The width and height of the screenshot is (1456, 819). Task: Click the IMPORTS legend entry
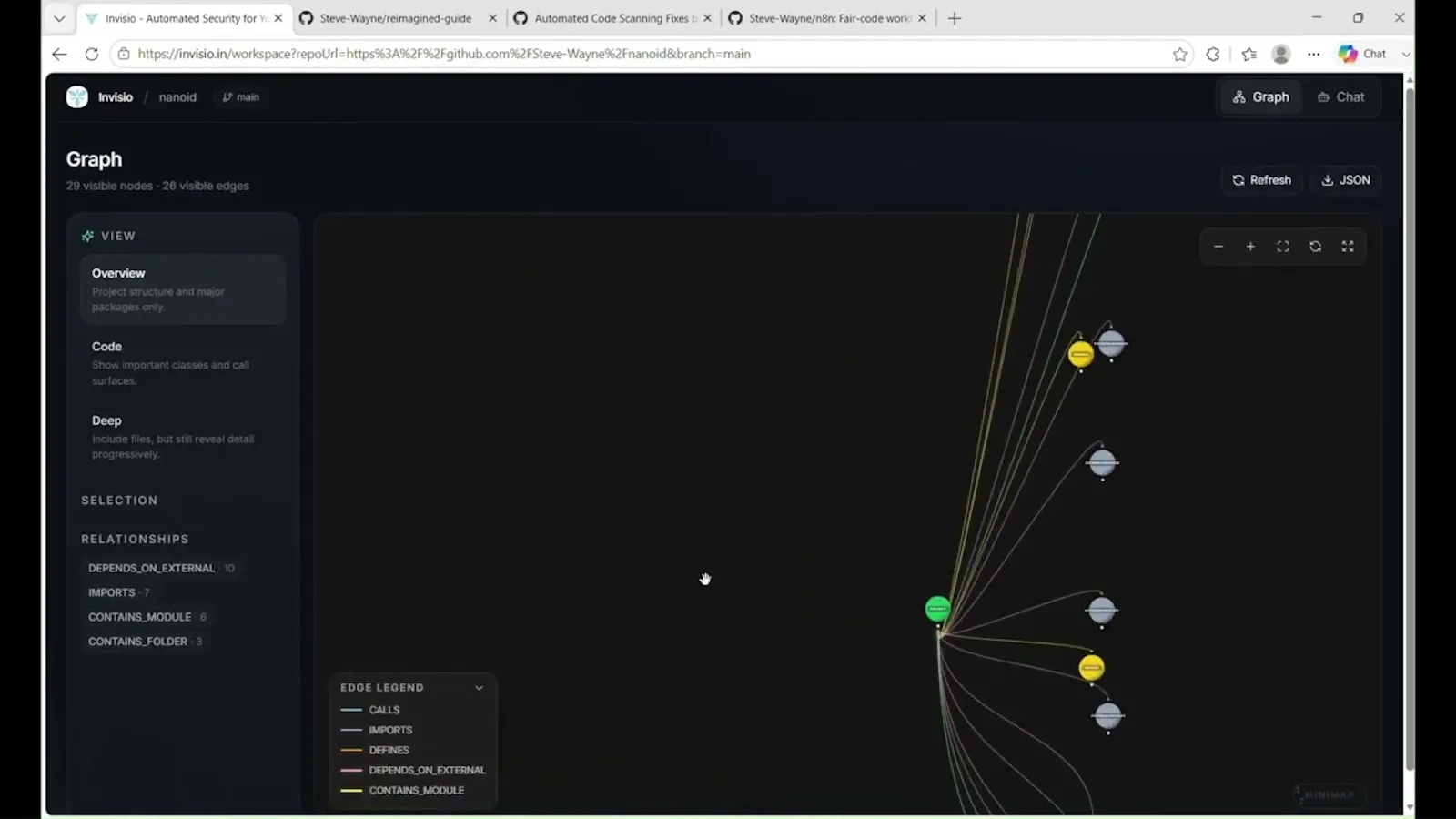tap(377, 730)
